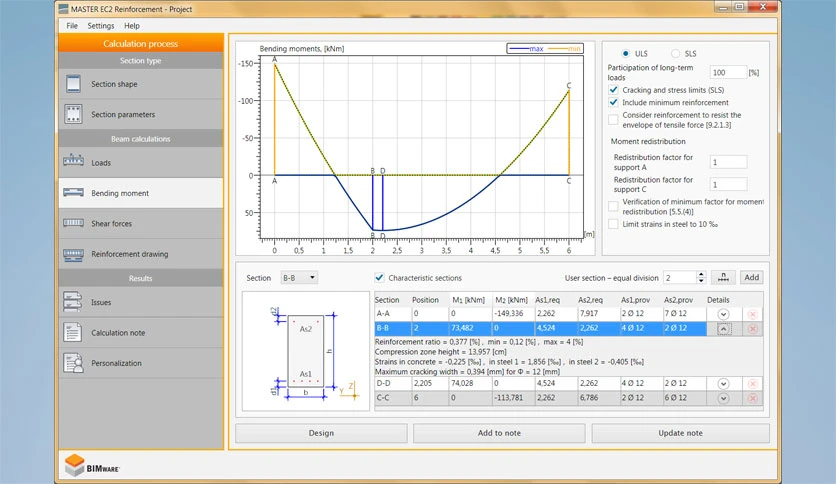Viewport: 836px width, 484px height.
Task: Edit Participation of long-term loads field
Action: coord(728,72)
